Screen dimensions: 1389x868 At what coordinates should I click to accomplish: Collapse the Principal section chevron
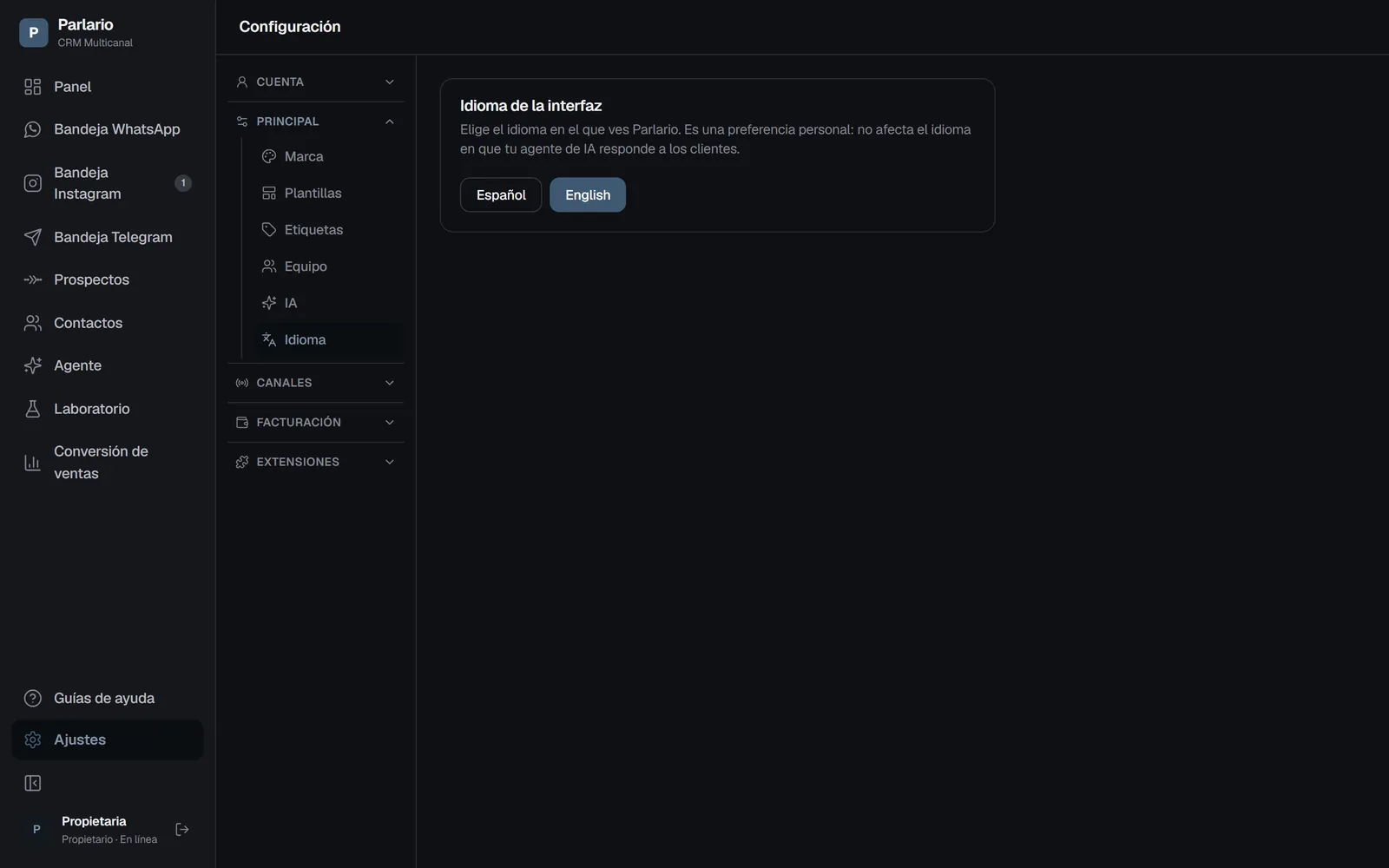(390, 122)
